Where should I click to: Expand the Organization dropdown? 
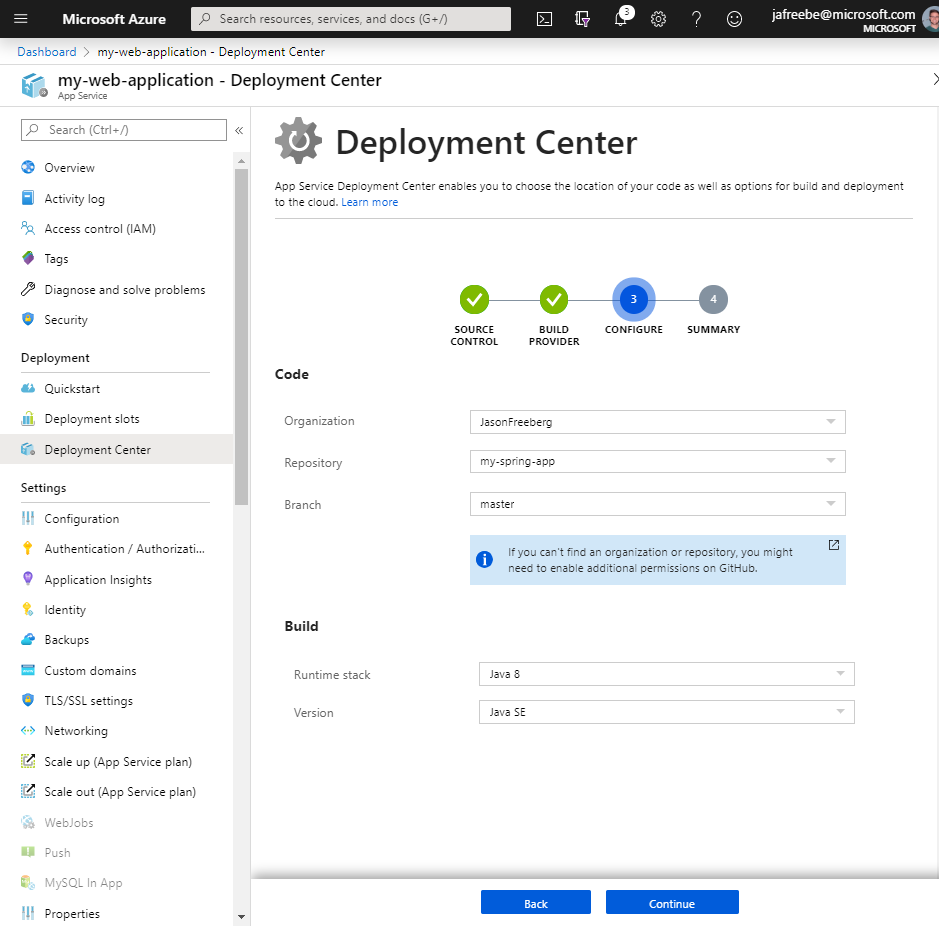point(657,422)
